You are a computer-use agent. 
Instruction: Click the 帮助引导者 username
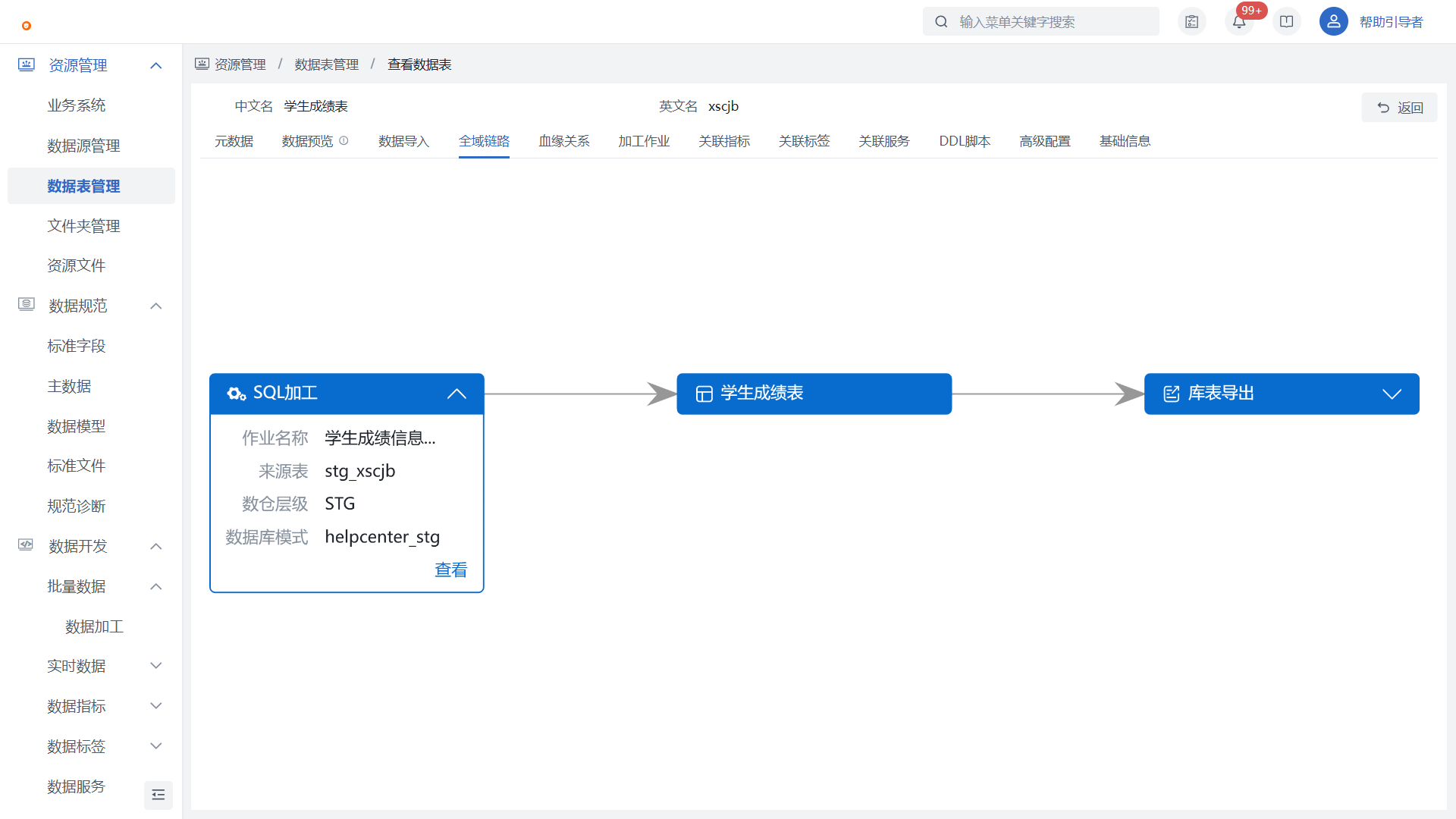click(x=1391, y=22)
